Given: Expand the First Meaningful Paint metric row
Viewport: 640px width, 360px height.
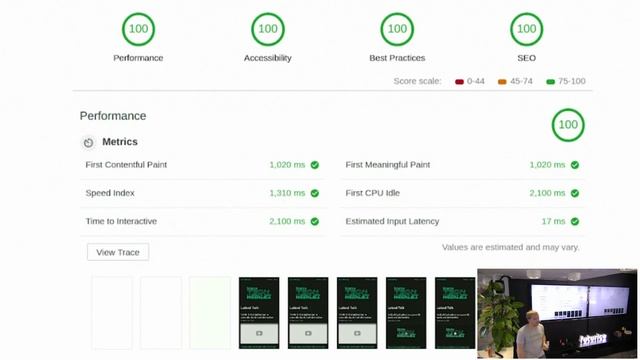Looking at the screenshot, I should pyautogui.click(x=462, y=165).
